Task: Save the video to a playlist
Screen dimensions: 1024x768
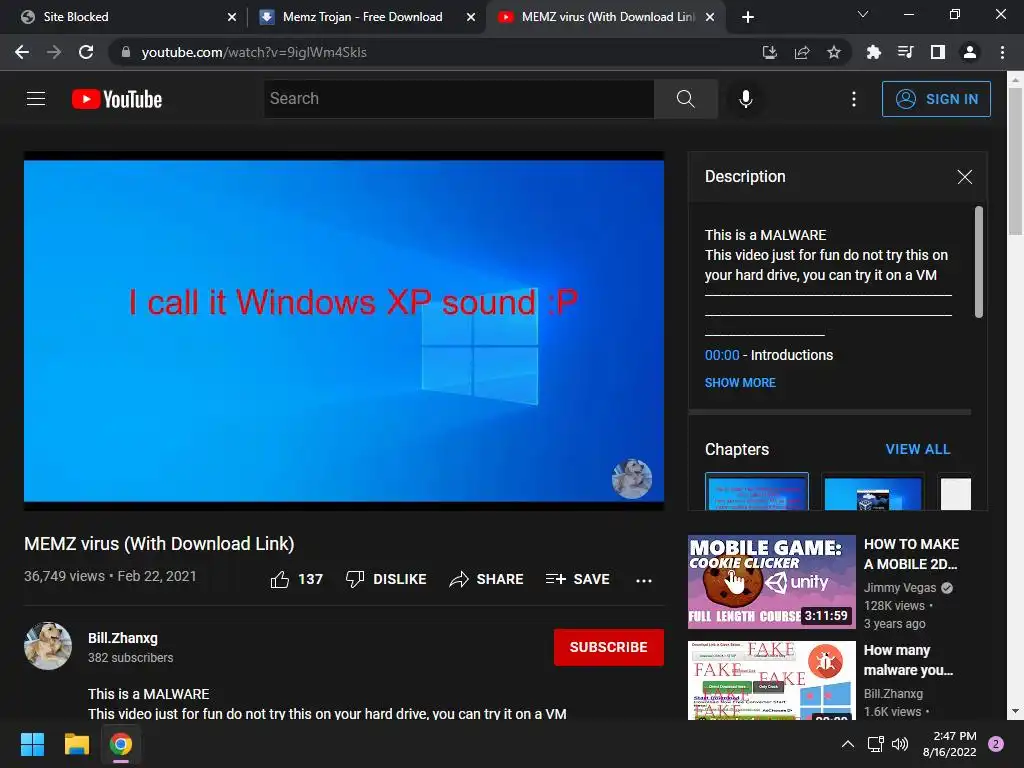Action: click(x=577, y=579)
